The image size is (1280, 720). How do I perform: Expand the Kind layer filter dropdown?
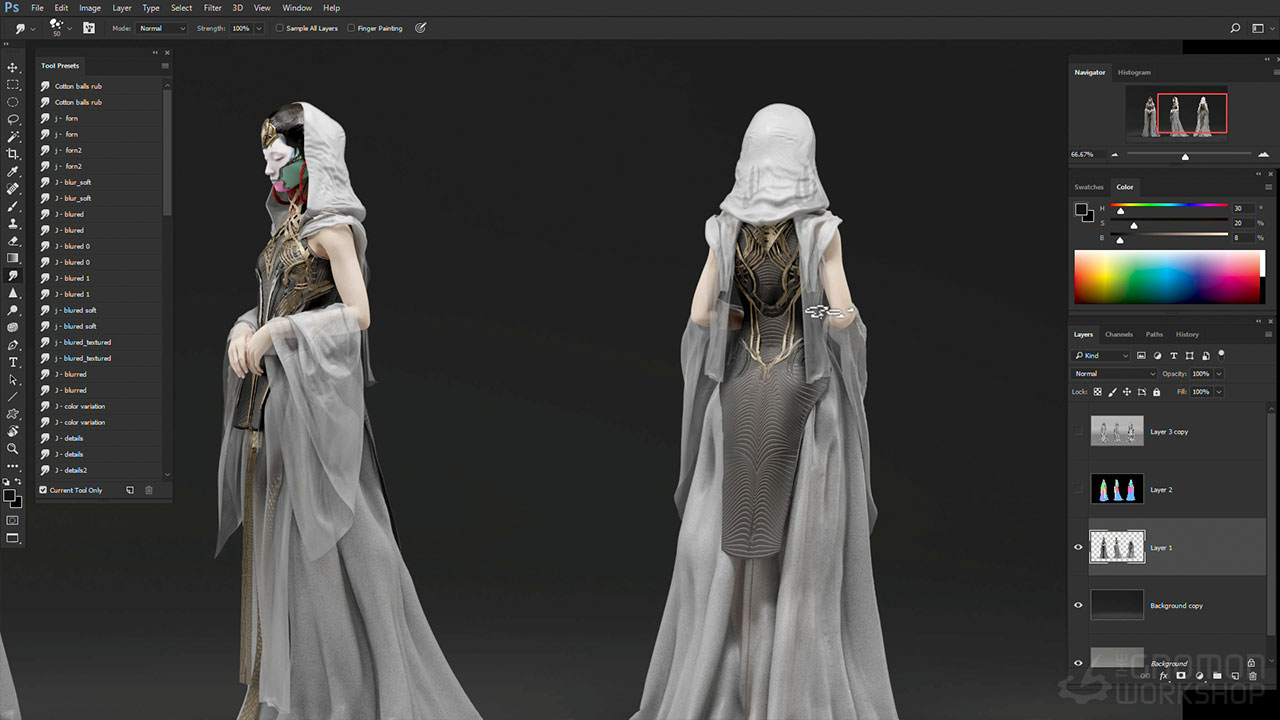[1101, 355]
